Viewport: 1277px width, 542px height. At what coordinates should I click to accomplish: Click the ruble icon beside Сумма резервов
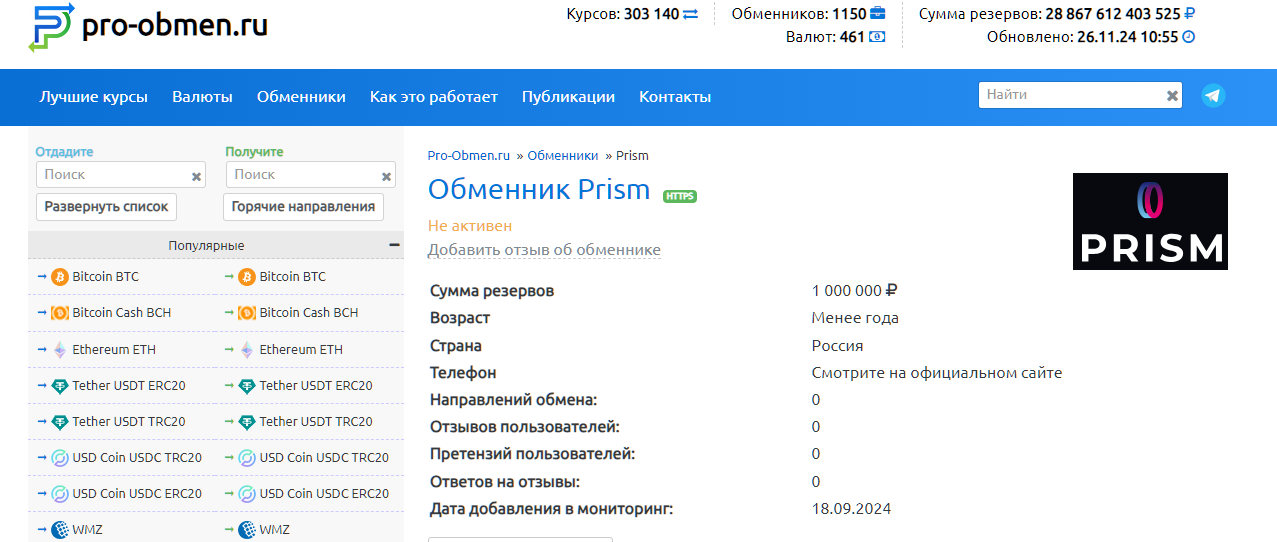point(1189,14)
